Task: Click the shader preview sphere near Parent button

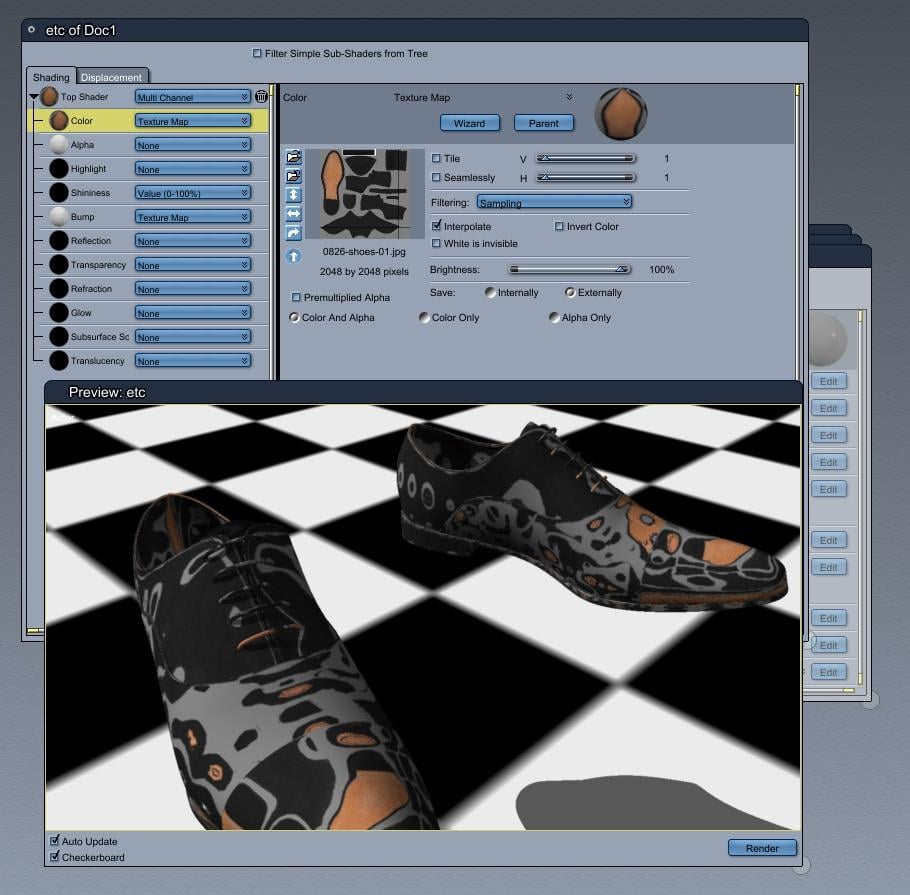Action: click(620, 114)
